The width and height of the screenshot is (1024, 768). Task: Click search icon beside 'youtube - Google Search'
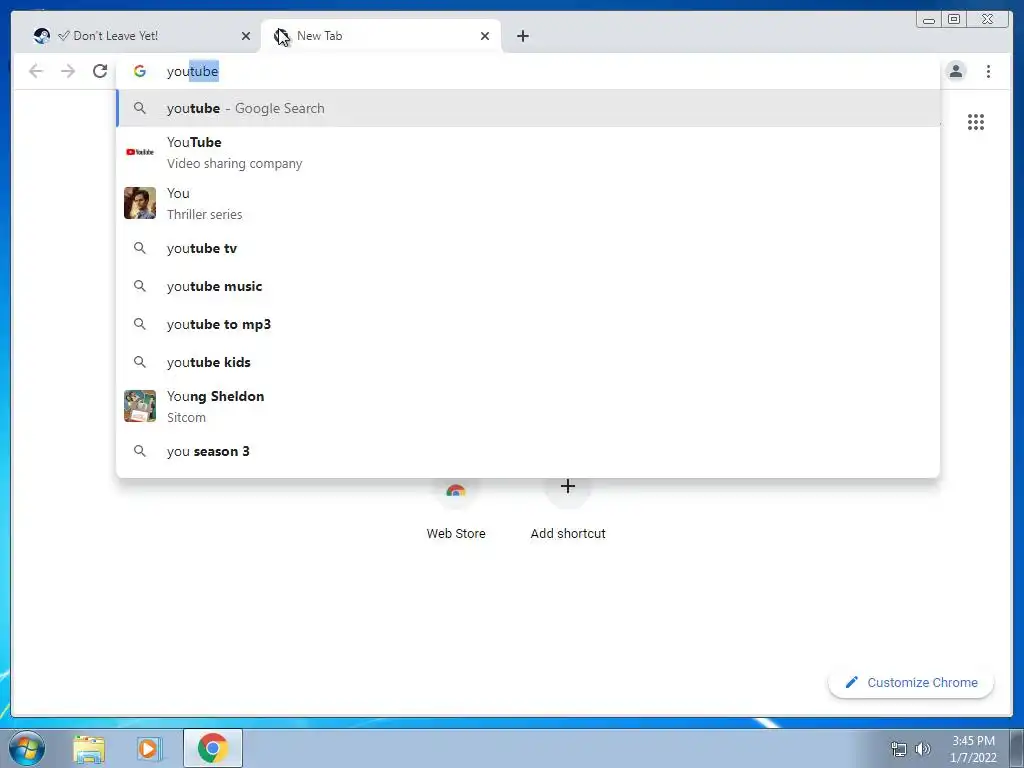pos(140,108)
